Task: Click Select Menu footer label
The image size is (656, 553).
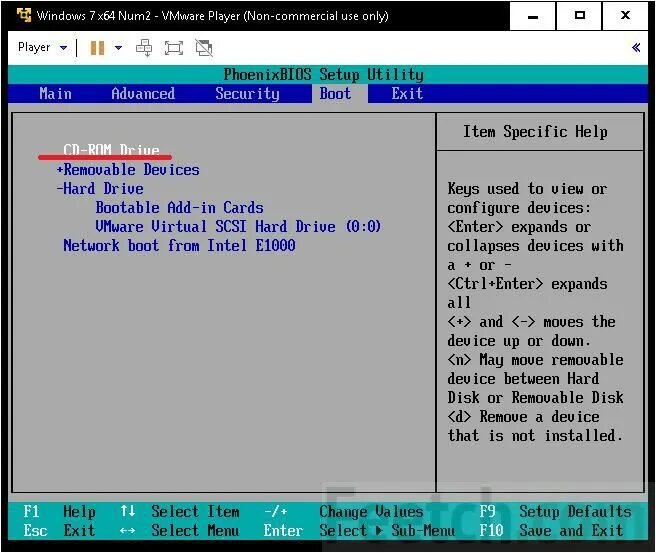Action: [195, 530]
